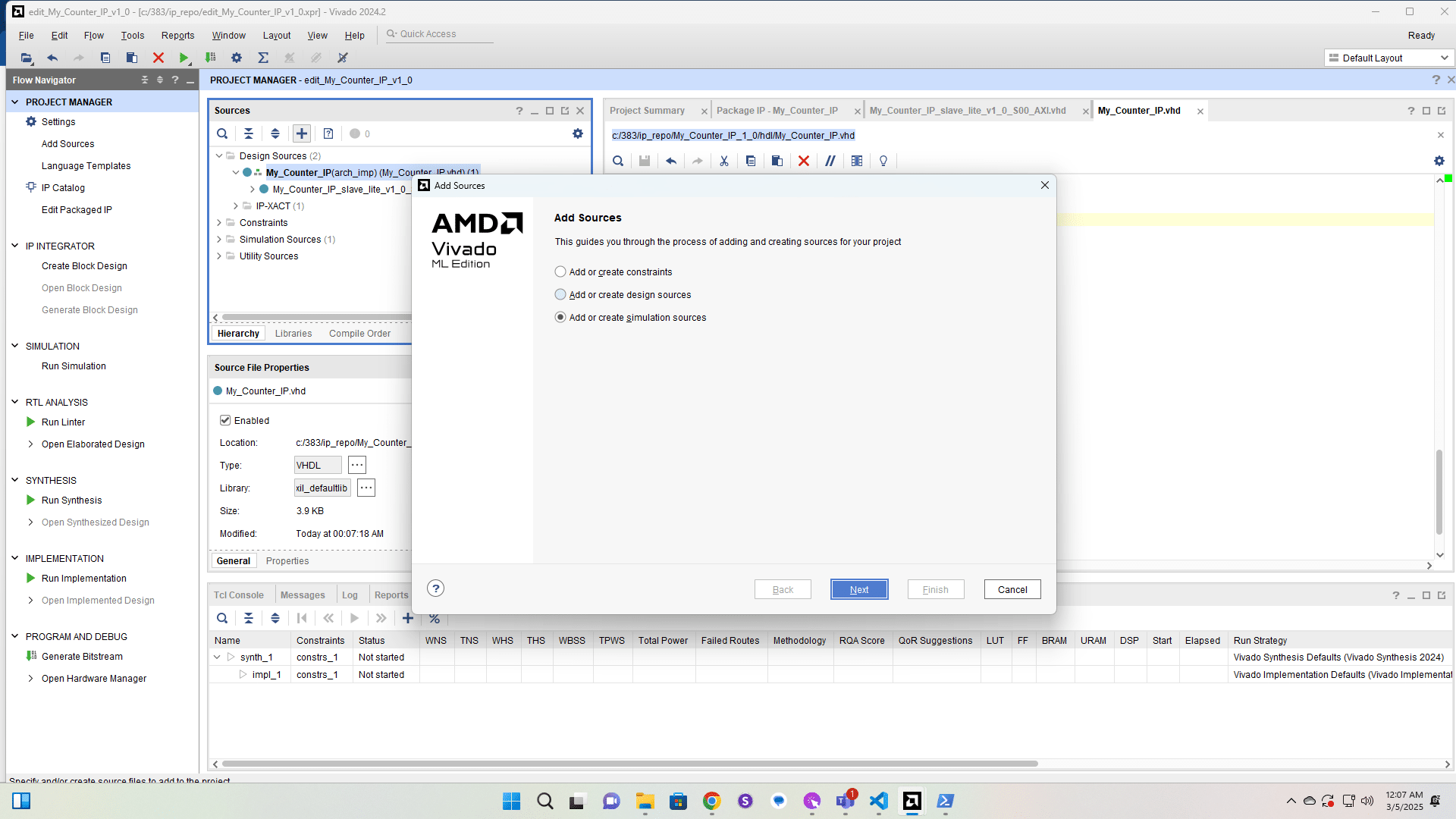
Task: Click the Cancel button in Add Sources dialog
Action: click(1012, 589)
